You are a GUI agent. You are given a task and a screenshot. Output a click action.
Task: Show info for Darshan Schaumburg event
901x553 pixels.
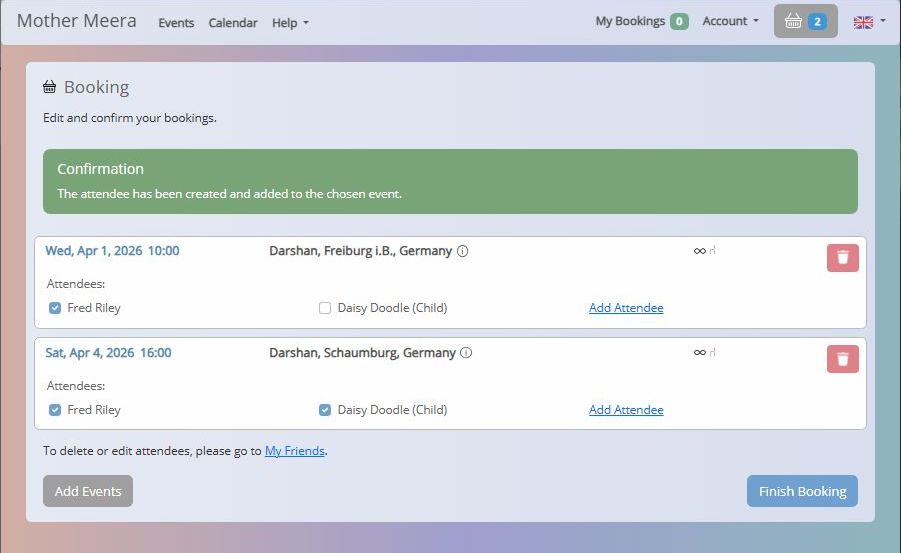[466, 353]
